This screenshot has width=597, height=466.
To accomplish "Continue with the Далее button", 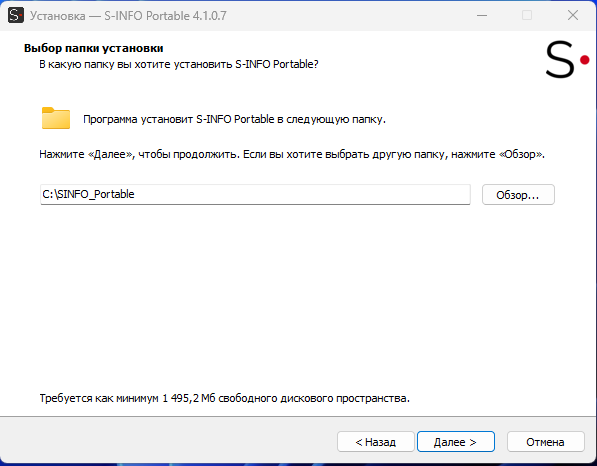I will pyautogui.click(x=456, y=442).
